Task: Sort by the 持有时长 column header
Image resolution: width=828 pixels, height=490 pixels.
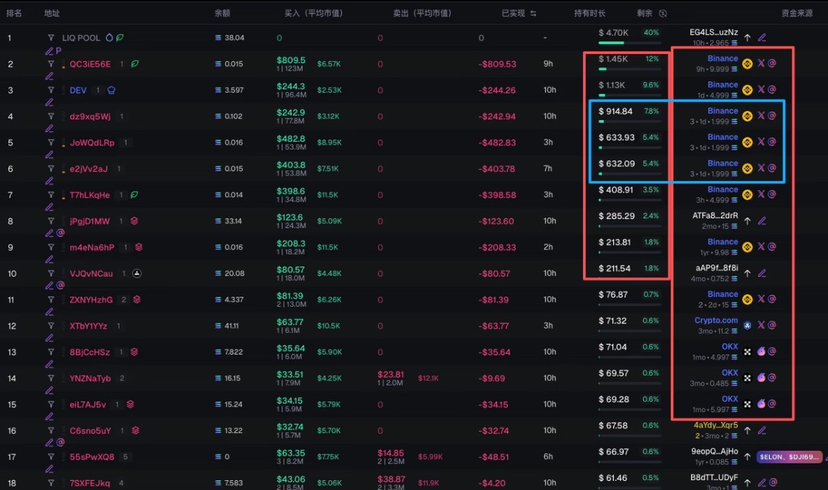Action: click(590, 13)
